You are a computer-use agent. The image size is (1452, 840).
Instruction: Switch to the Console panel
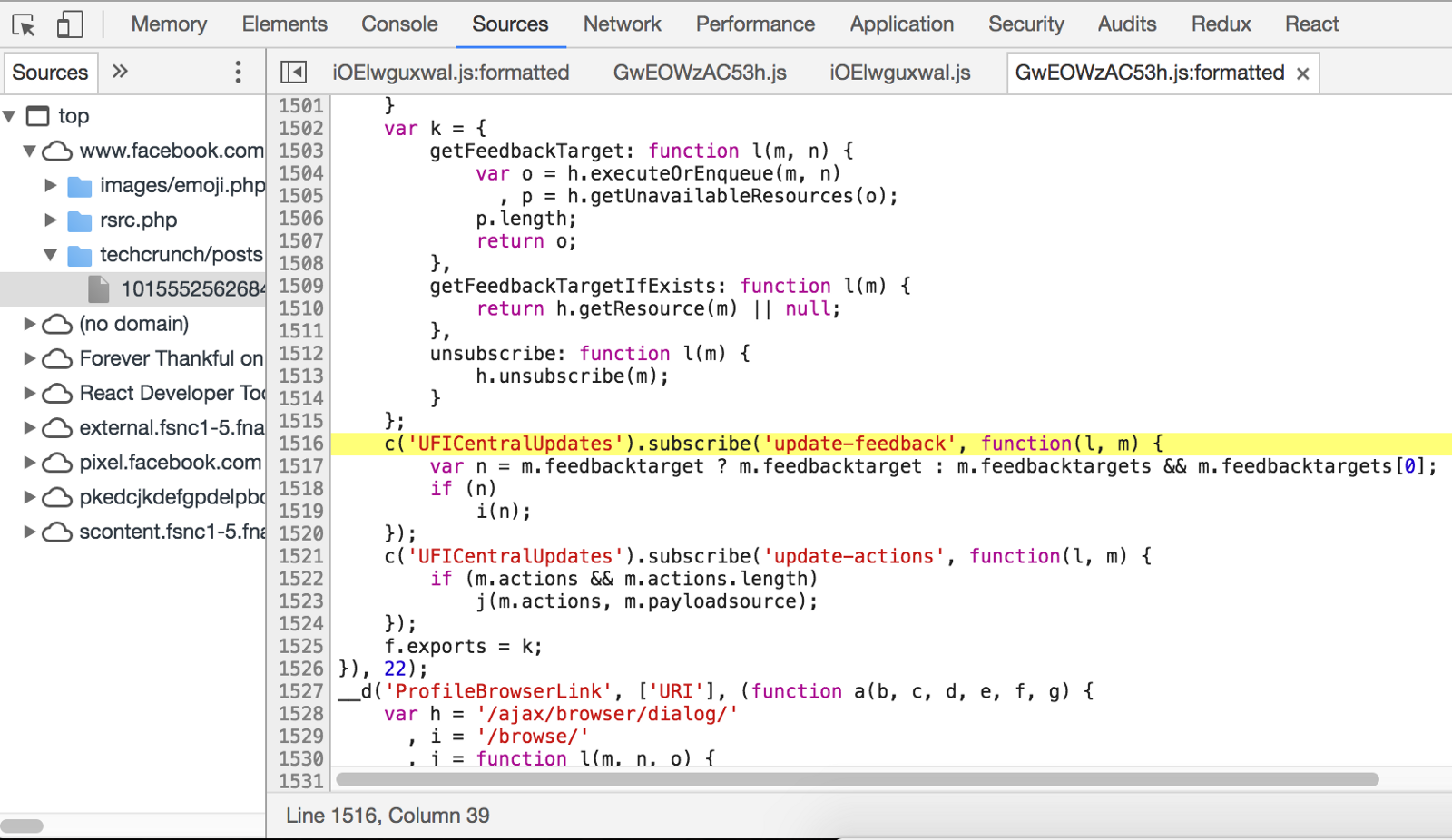click(399, 24)
